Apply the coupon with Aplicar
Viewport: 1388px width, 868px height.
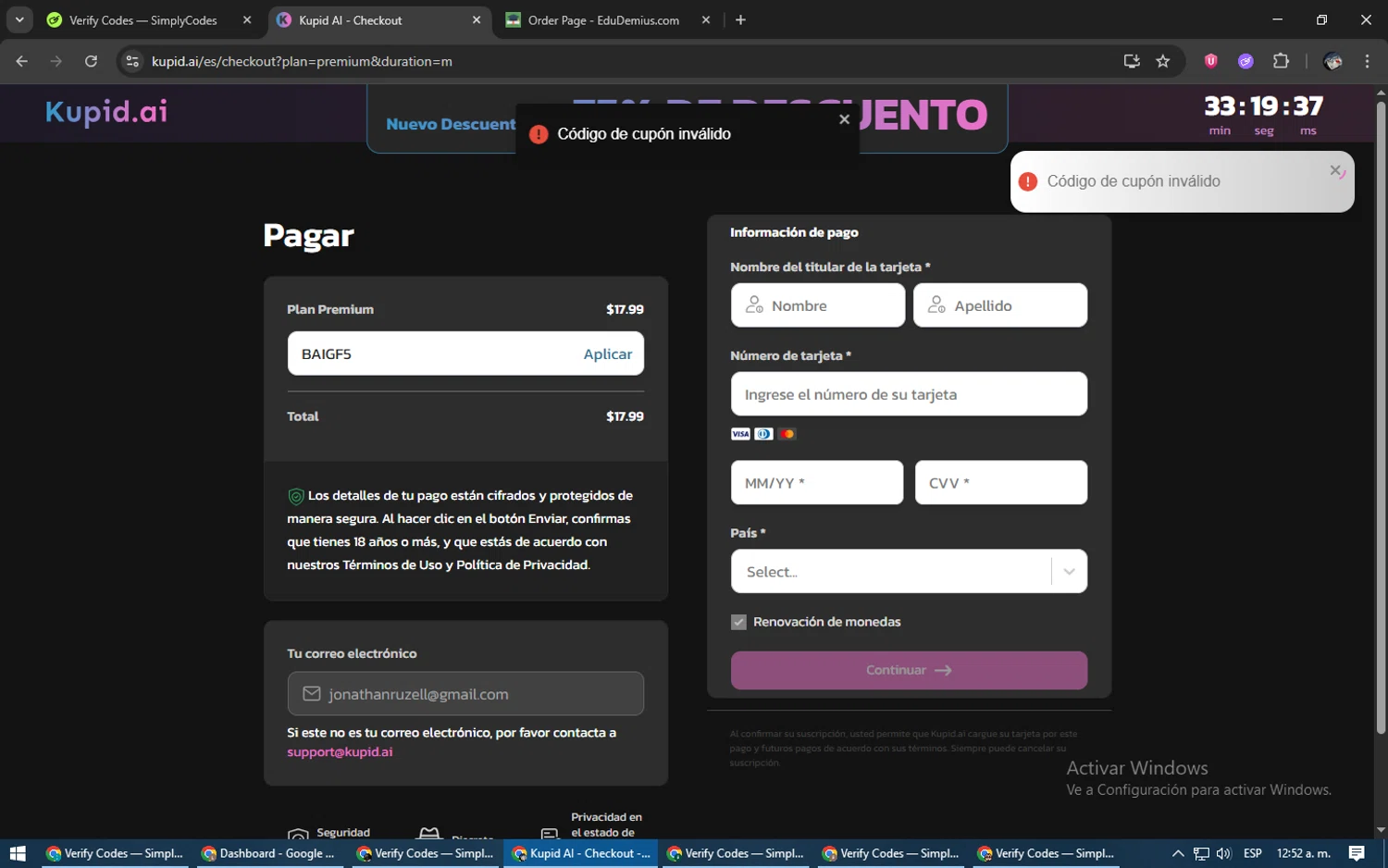pyautogui.click(x=608, y=353)
